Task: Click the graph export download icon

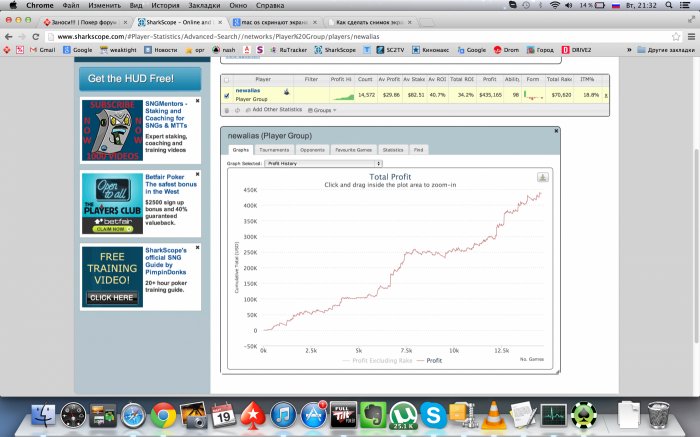Action: (542, 177)
